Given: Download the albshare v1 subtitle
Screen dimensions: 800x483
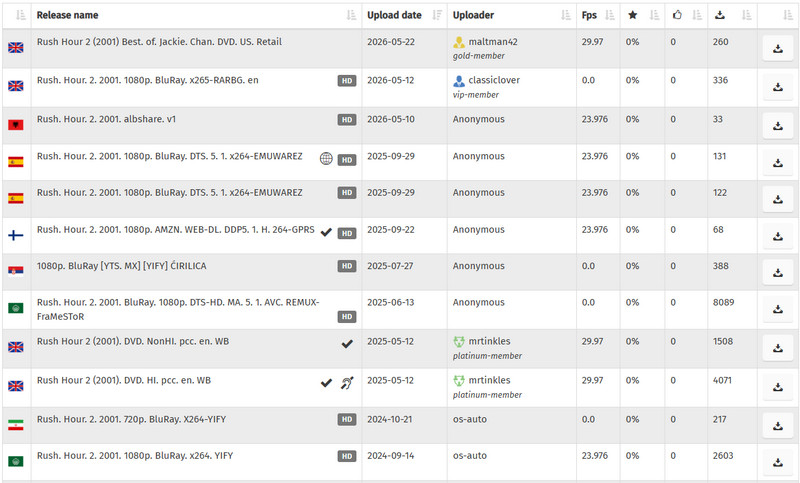Looking at the screenshot, I should point(778,126).
